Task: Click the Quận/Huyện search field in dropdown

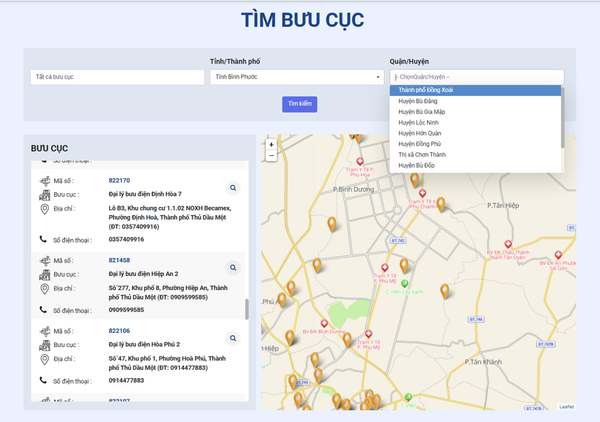Action: (476, 77)
